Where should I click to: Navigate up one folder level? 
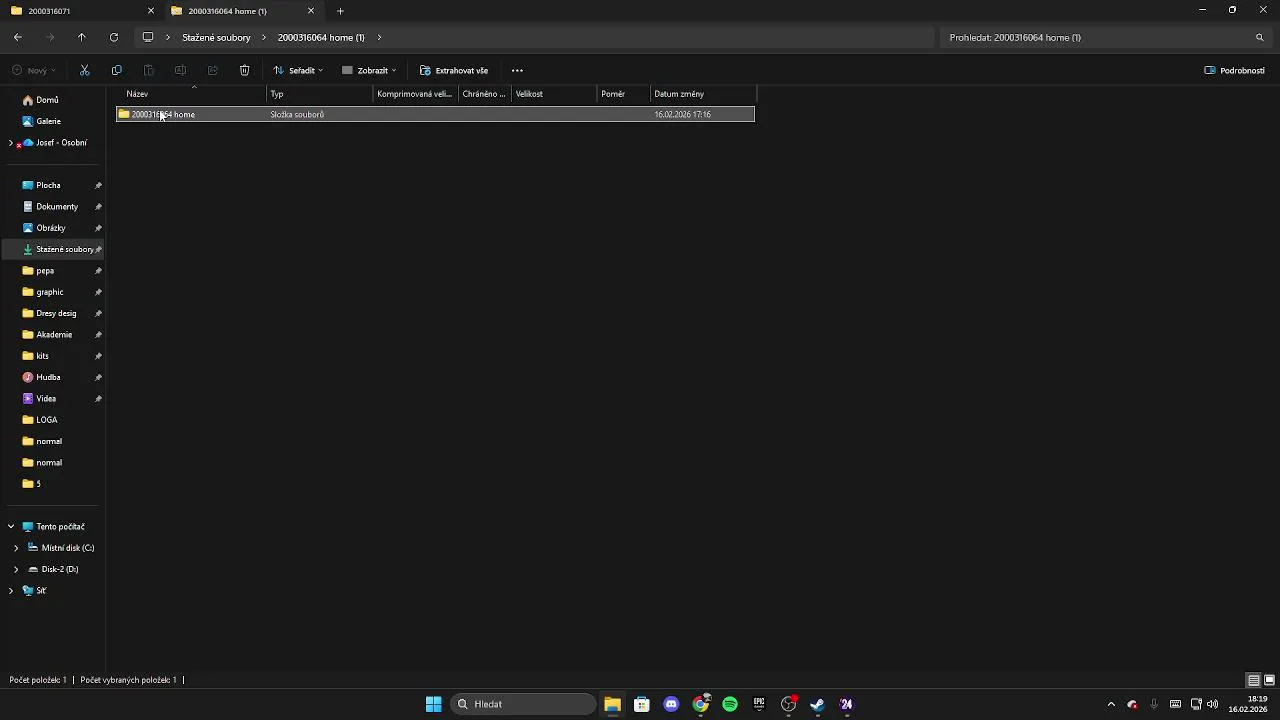[82, 37]
